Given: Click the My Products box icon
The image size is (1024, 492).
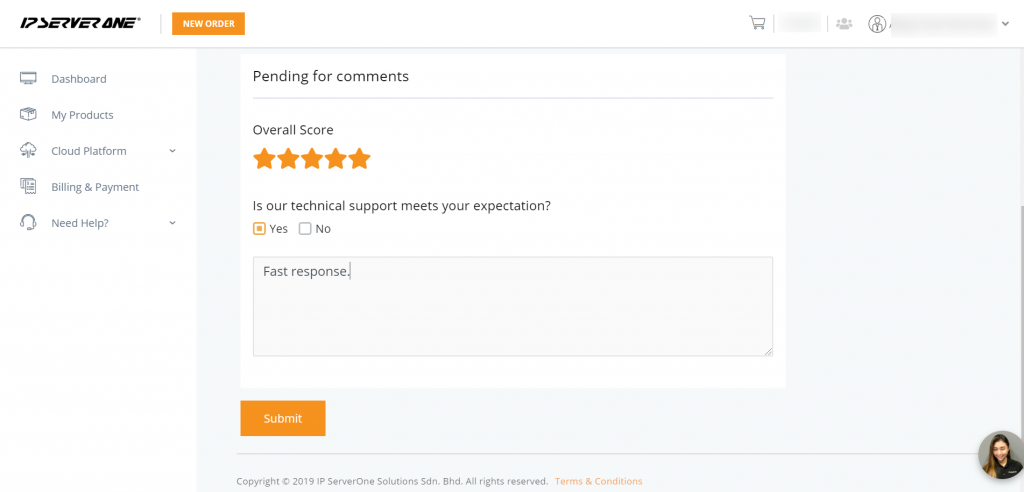Looking at the screenshot, I should [x=28, y=115].
